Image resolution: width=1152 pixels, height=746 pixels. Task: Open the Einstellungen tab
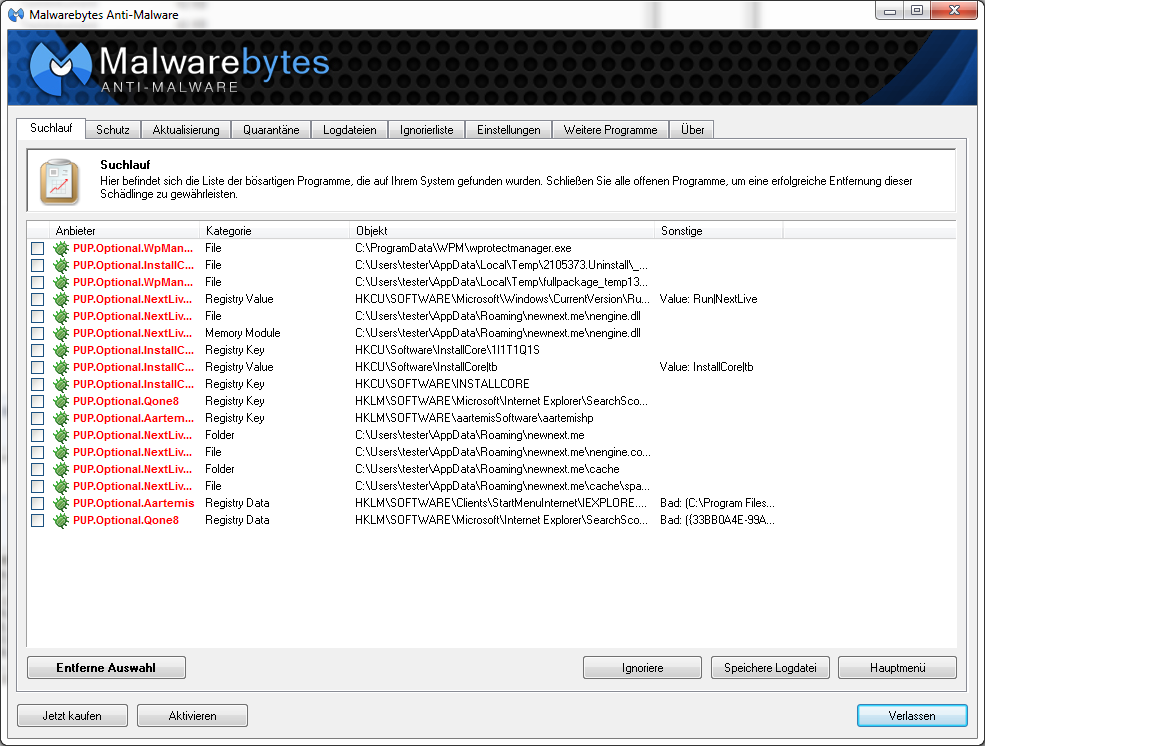[508, 129]
